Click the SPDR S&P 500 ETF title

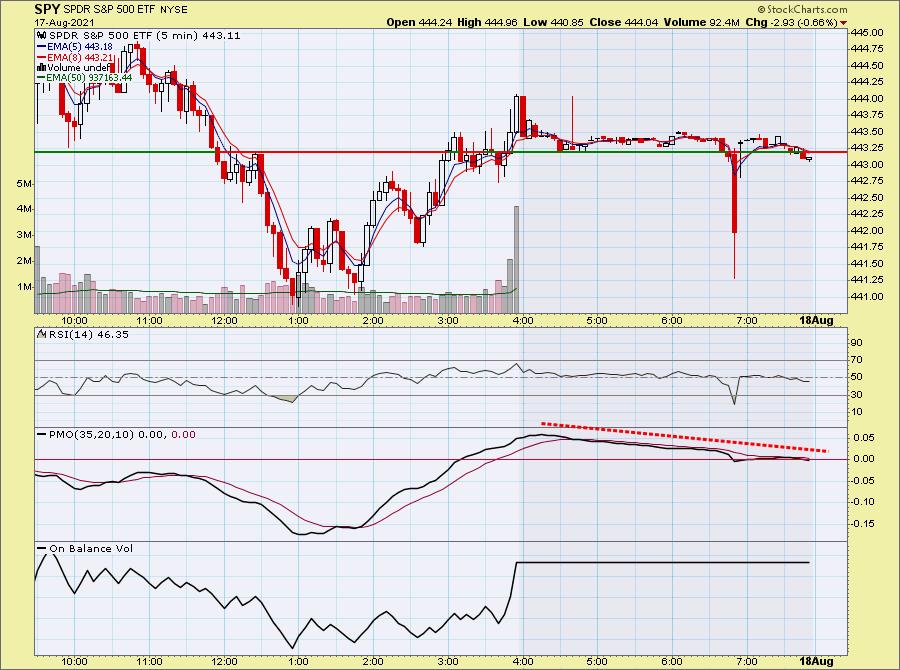click(107, 10)
